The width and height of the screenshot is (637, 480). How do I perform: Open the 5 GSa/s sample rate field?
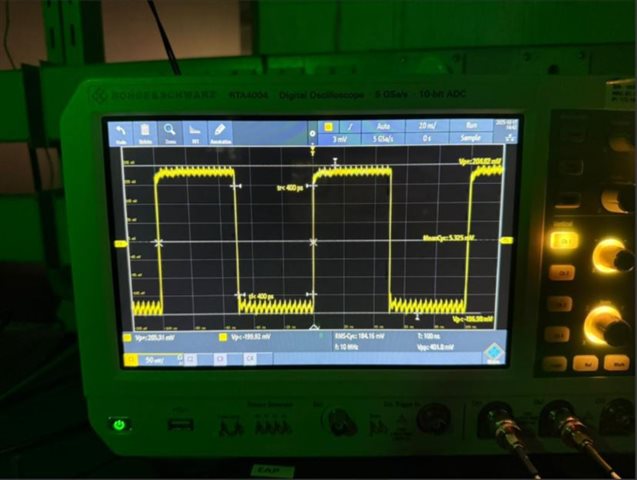point(383,138)
